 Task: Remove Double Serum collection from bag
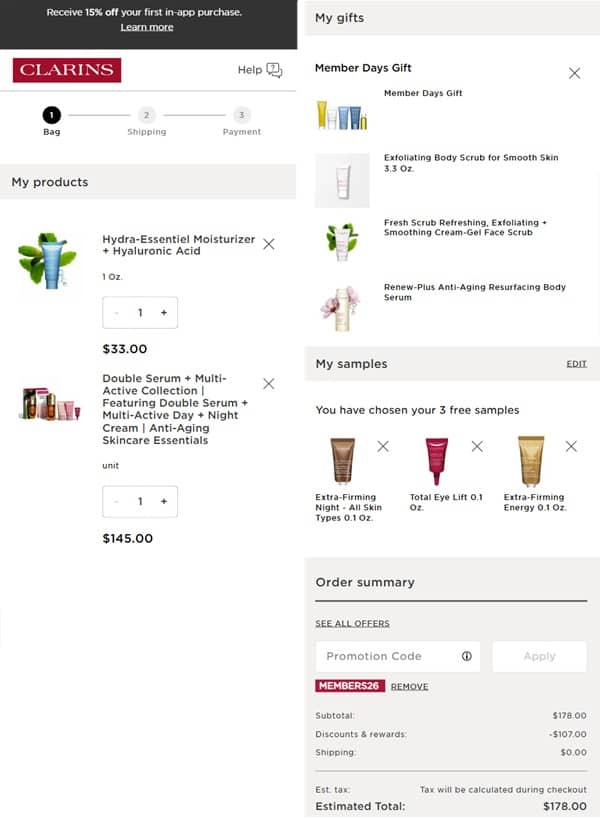click(x=269, y=384)
